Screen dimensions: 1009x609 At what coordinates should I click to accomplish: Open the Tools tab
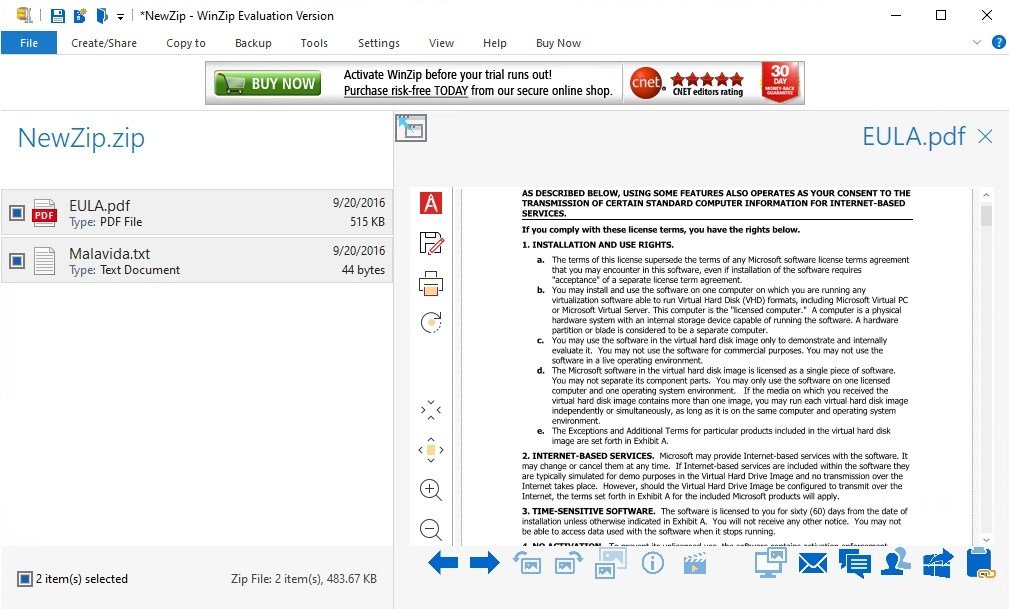(314, 43)
